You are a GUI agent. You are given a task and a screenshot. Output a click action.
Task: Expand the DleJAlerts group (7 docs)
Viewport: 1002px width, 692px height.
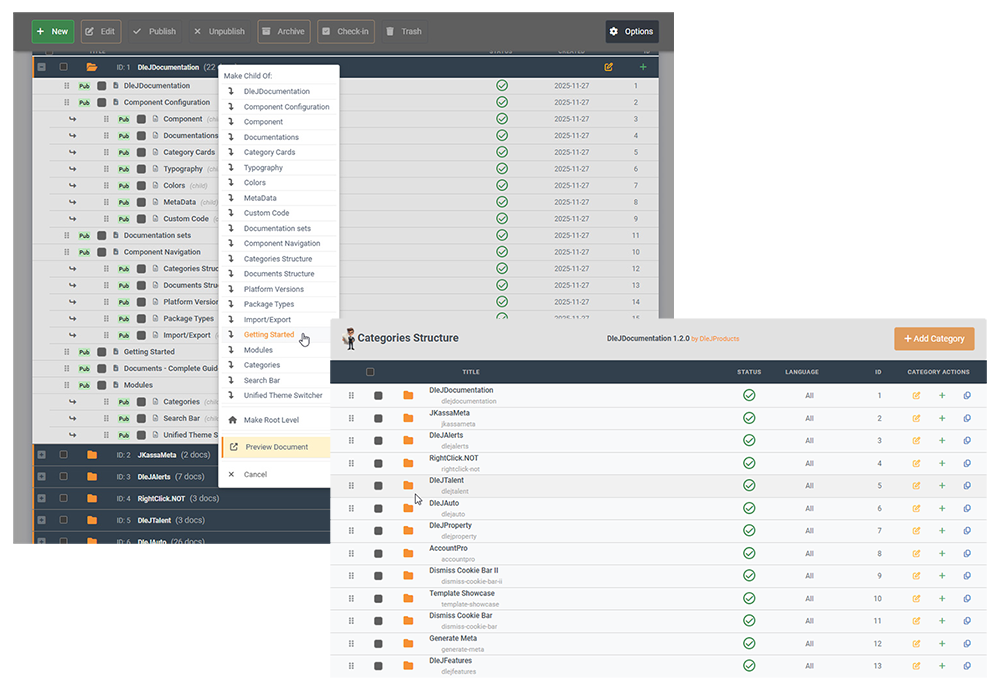point(41,476)
